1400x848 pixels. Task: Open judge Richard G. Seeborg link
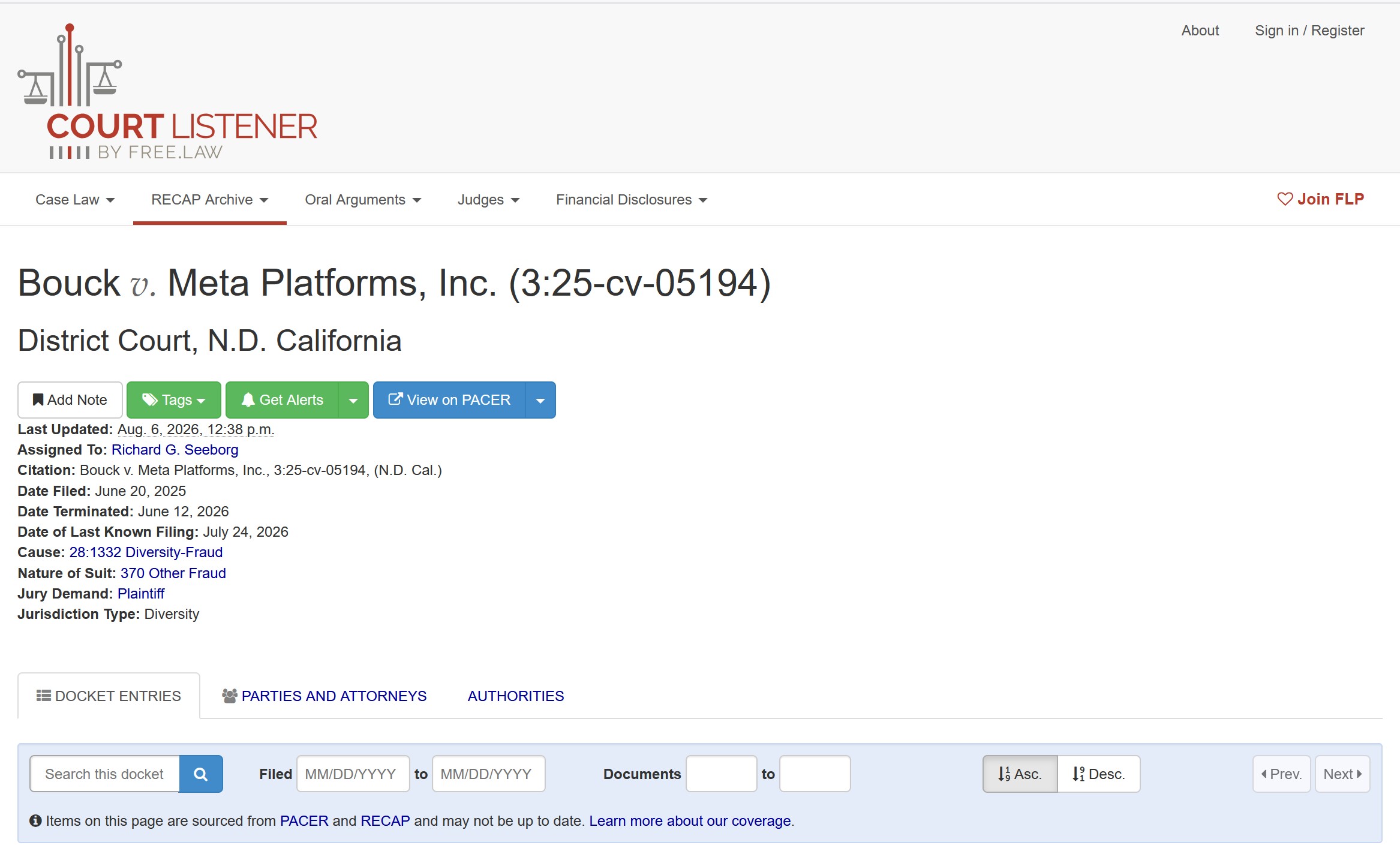[x=175, y=450]
